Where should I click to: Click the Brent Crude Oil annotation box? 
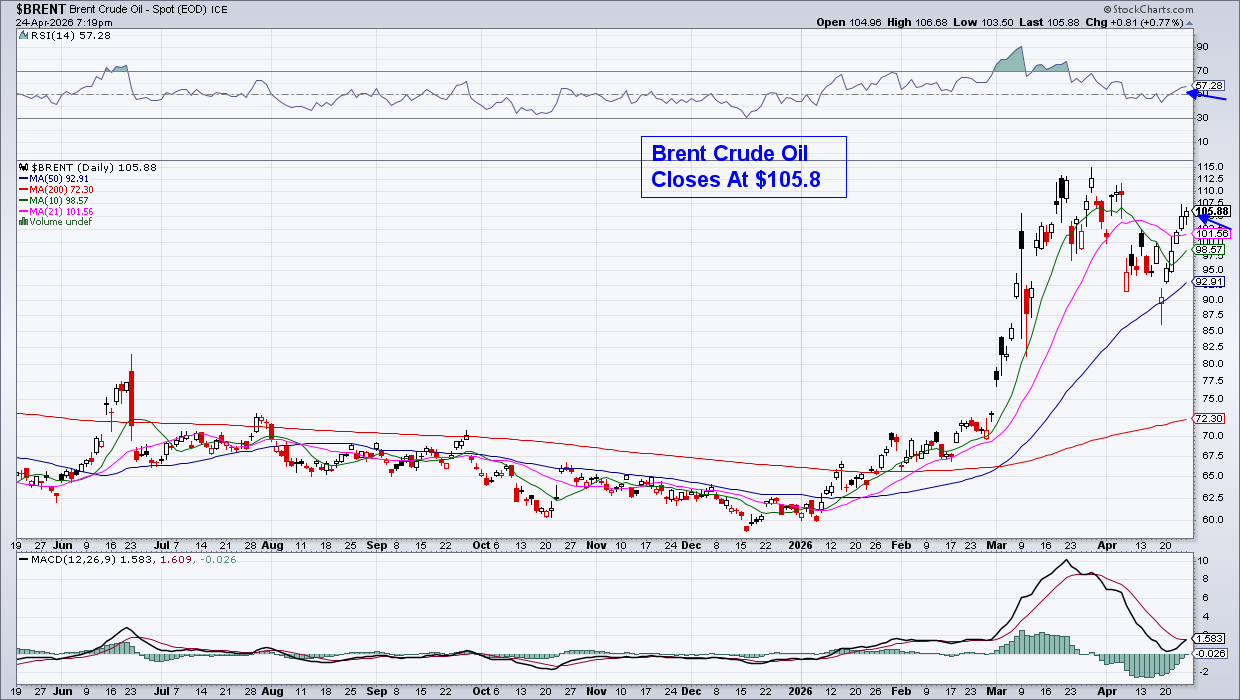pos(743,166)
